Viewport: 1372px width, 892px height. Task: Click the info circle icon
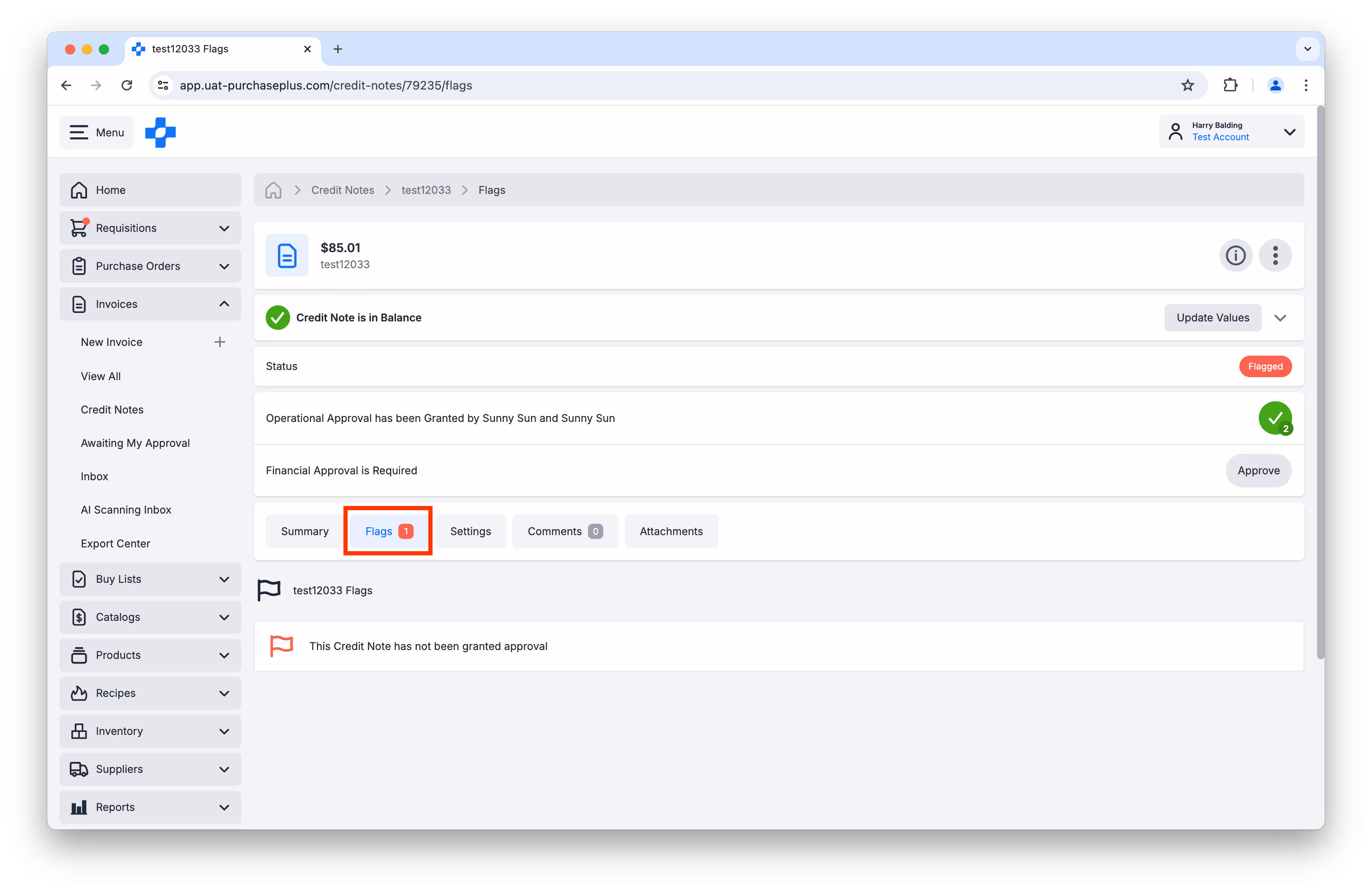click(1235, 255)
